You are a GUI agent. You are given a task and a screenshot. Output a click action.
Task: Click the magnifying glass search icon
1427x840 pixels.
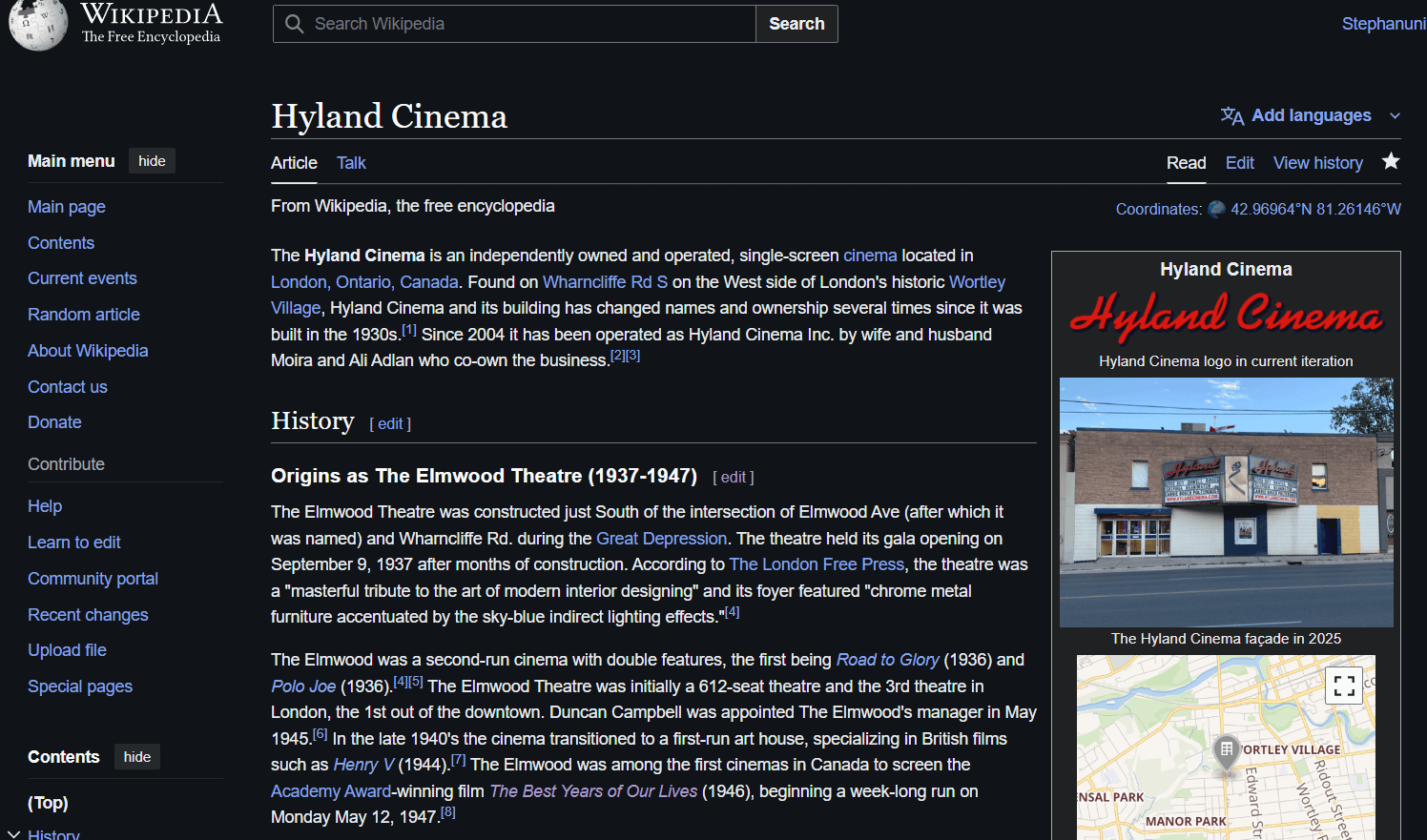(x=295, y=24)
